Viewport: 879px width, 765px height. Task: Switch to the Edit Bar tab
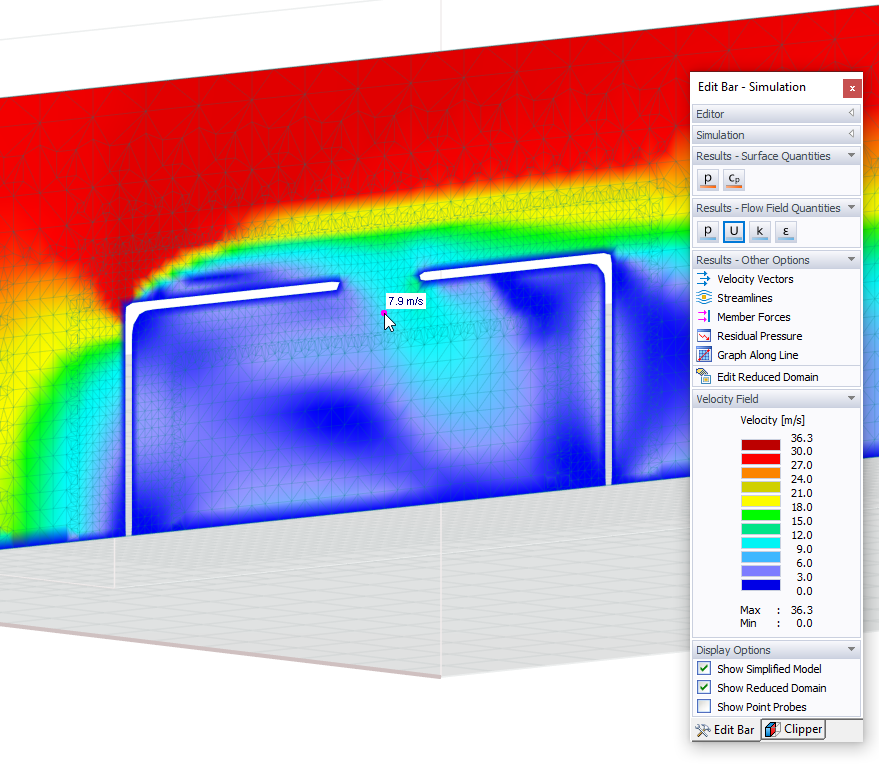click(726, 730)
